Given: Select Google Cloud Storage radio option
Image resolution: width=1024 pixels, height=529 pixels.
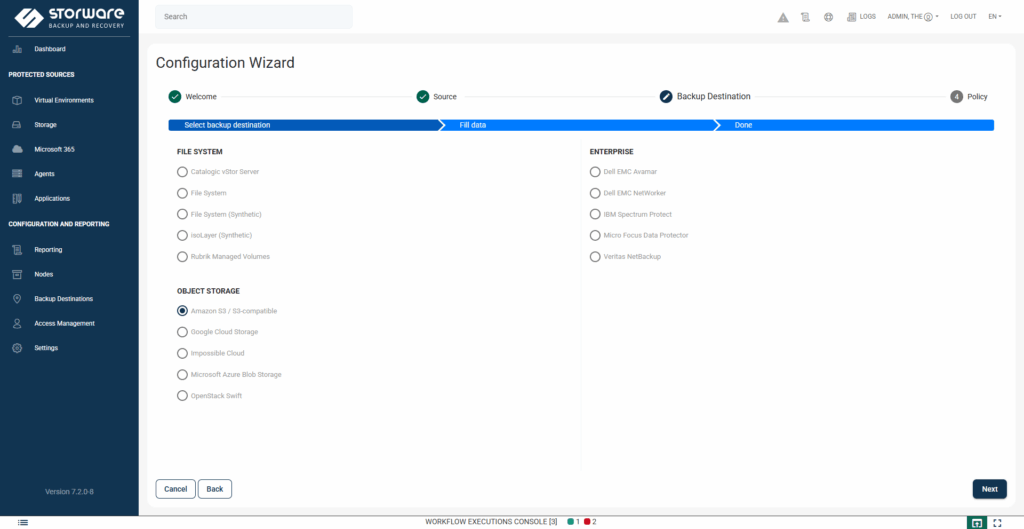Looking at the screenshot, I should click(183, 332).
